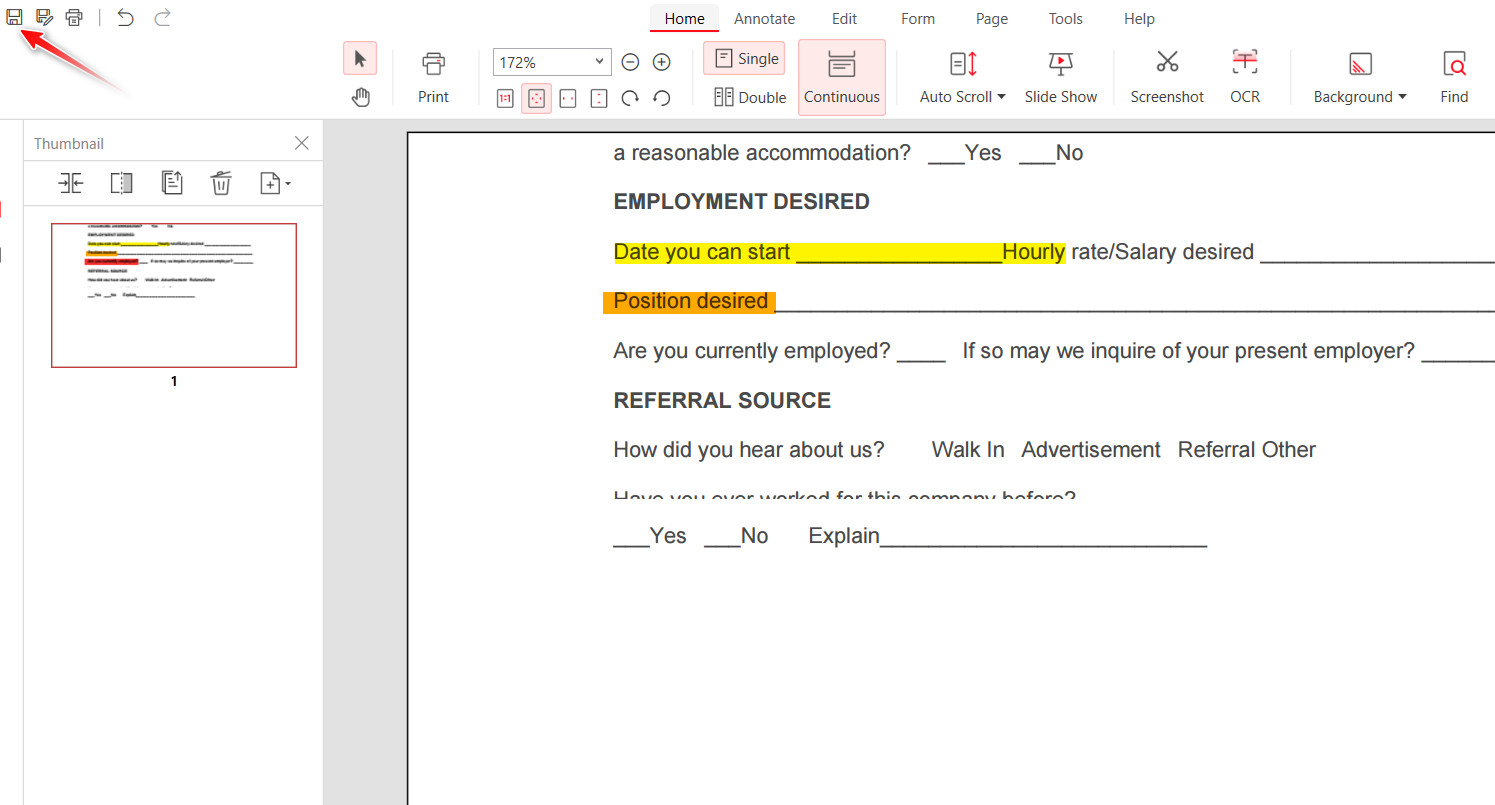Open the Screenshot scissors tool

tap(1167, 77)
